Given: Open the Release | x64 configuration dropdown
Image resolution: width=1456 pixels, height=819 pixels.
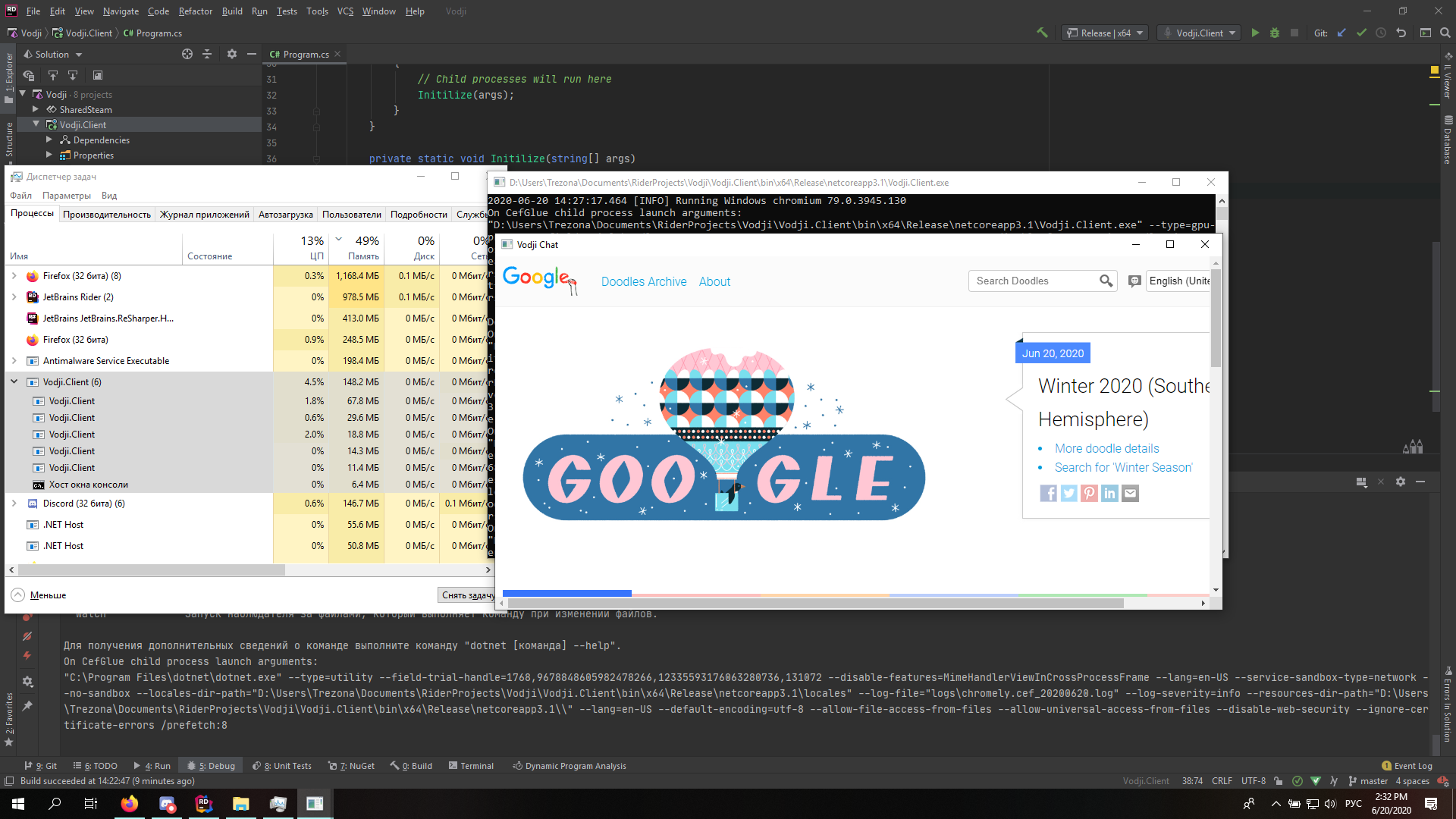Looking at the screenshot, I should point(1104,33).
